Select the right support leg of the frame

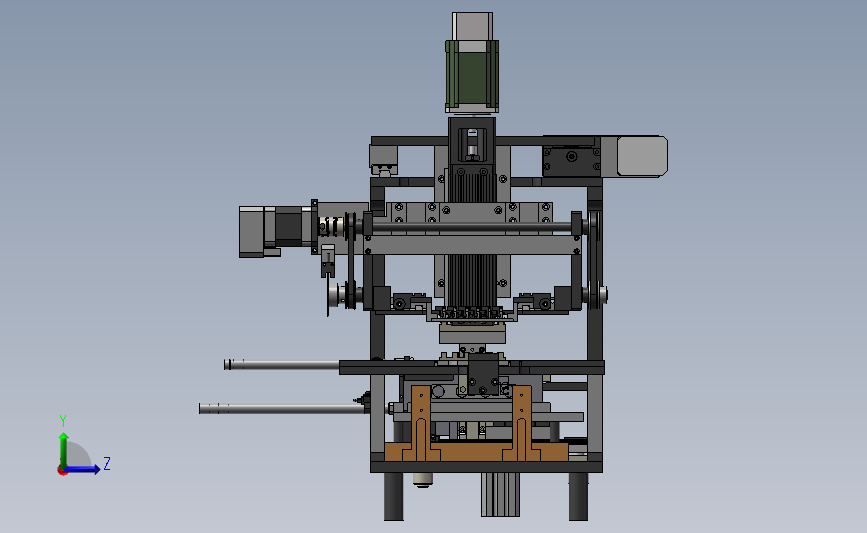(578, 496)
